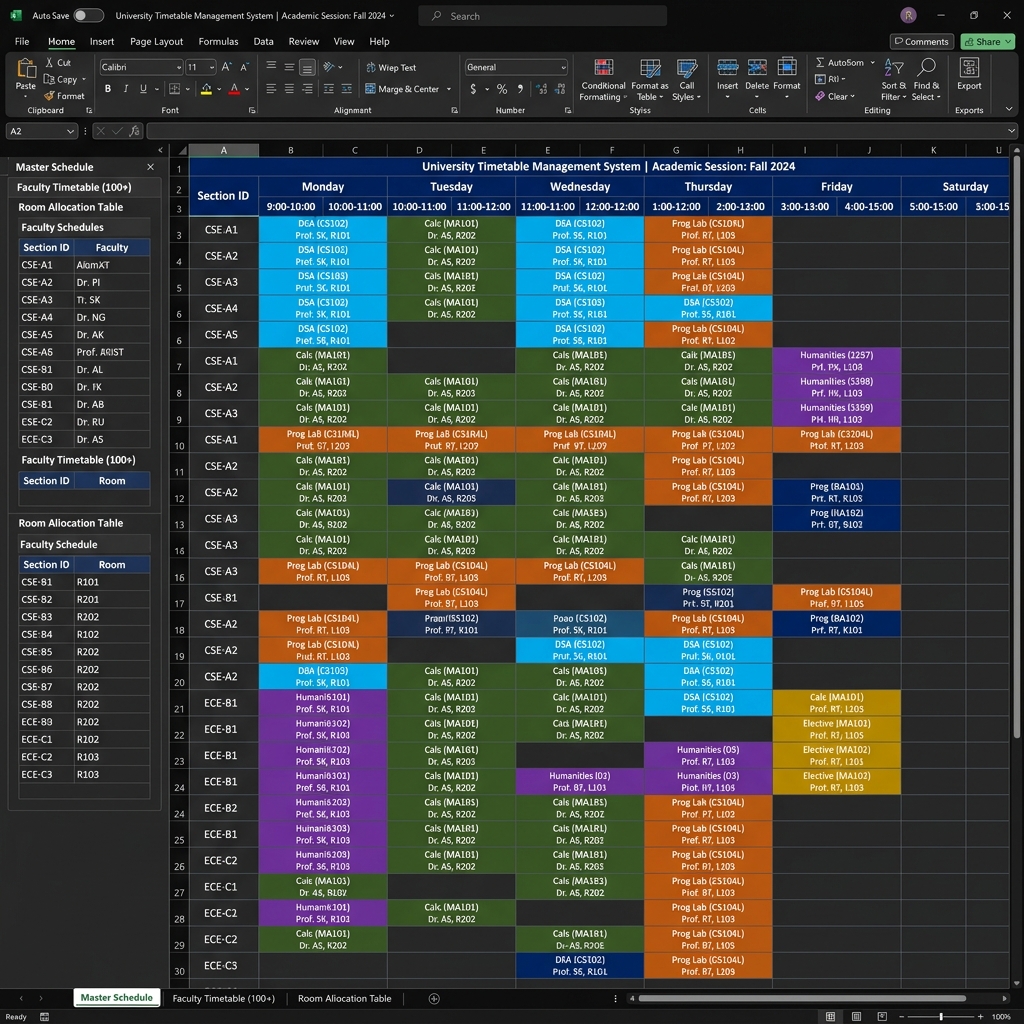Toggle the Auto Save switch
This screenshot has width=1024, height=1024.
[x=88, y=16]
